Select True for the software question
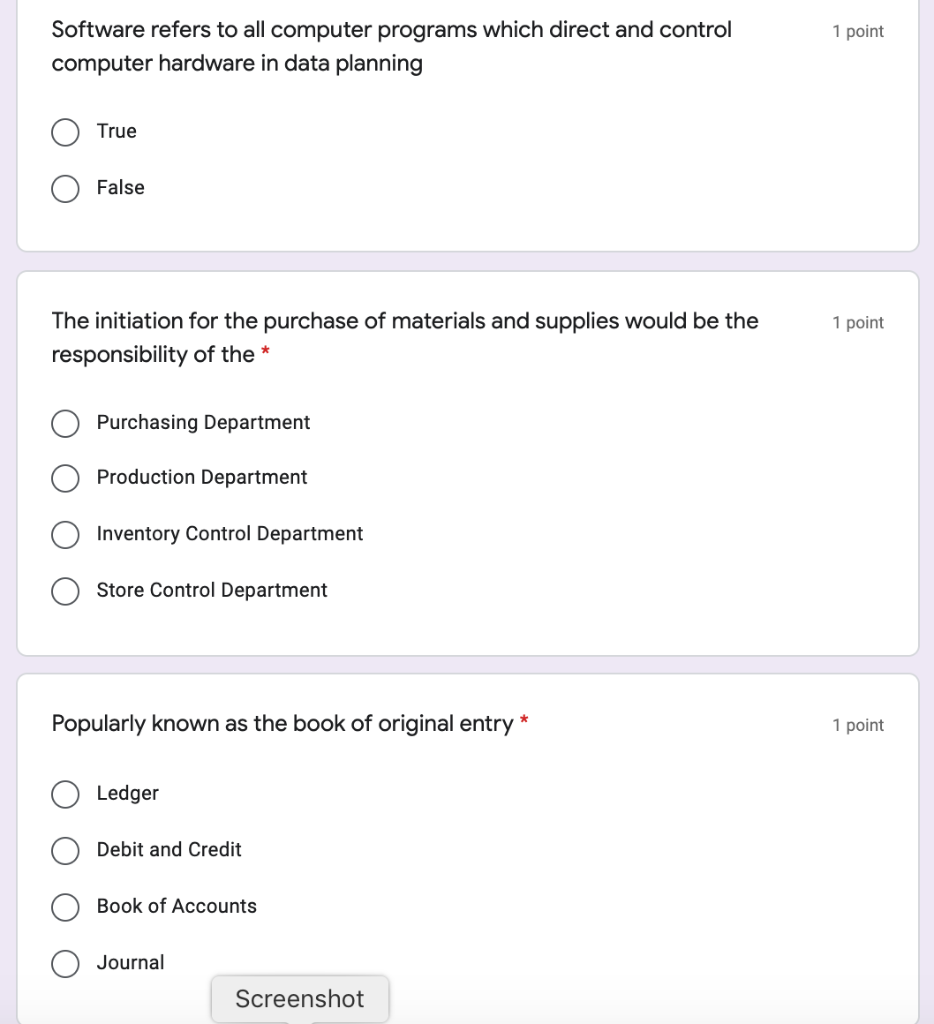The width and height of the screenshot is (934, 1024). (66, 132)
